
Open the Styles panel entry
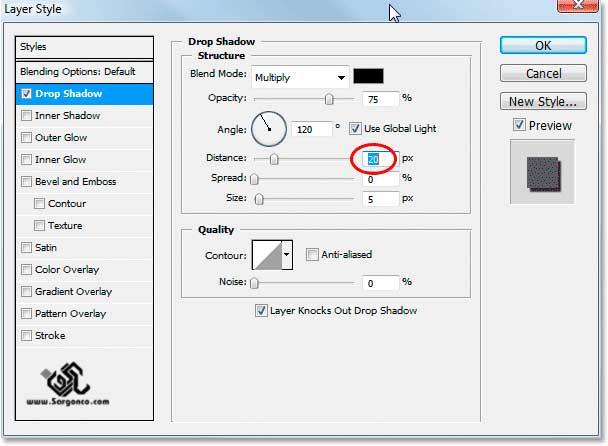point(85,46)
